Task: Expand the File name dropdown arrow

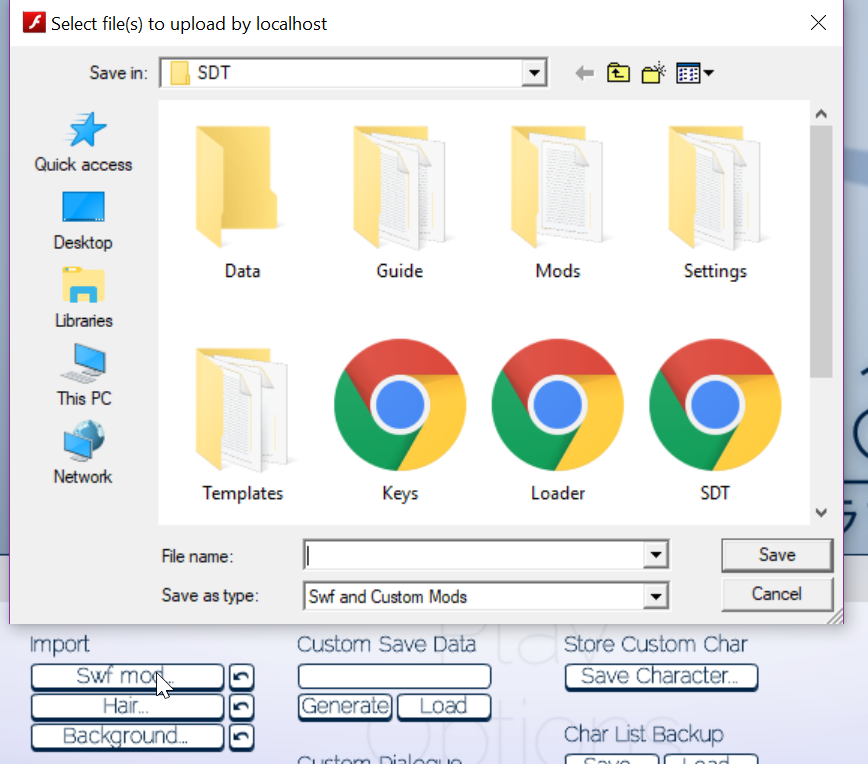Action: pyautogui.click(x=655, y=554)
